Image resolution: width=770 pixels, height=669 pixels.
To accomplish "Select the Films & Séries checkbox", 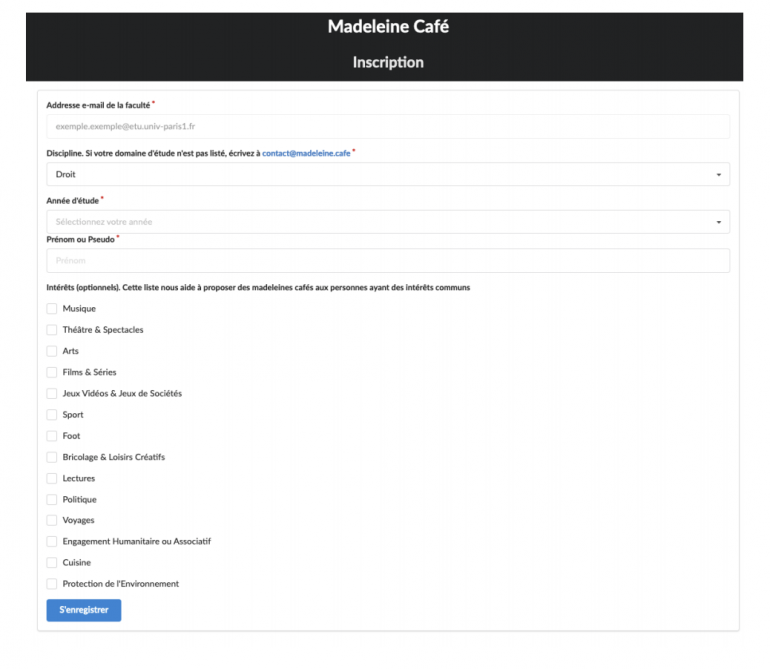I will click(52, 372).
